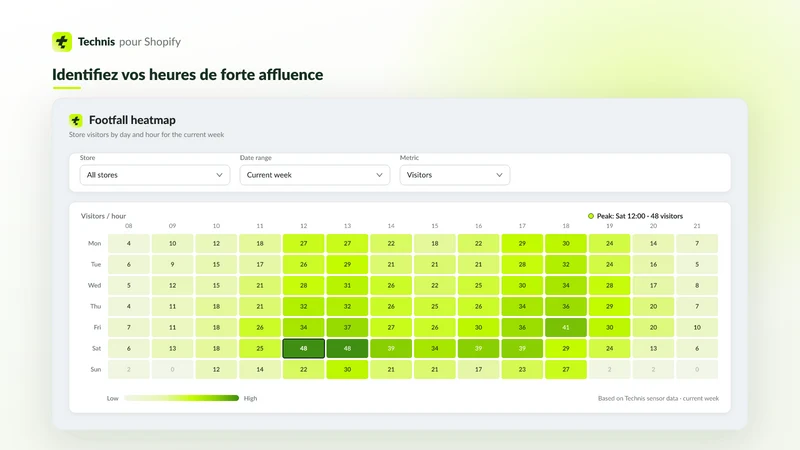This screenshot has height=450, width=800.
Task: Click the chevron in the Store selector
Action: 219,175
